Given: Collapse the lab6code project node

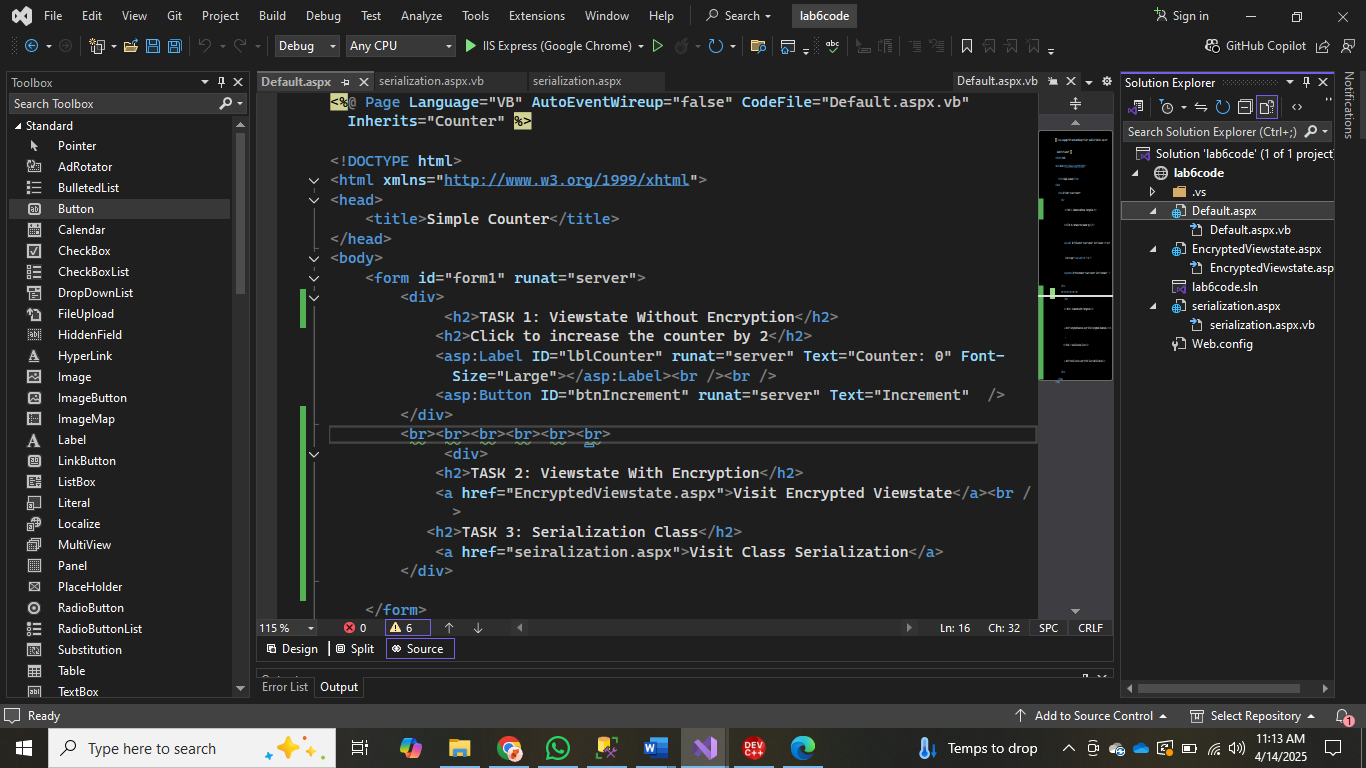Looking at the screenshot, I should (1136, 173).
